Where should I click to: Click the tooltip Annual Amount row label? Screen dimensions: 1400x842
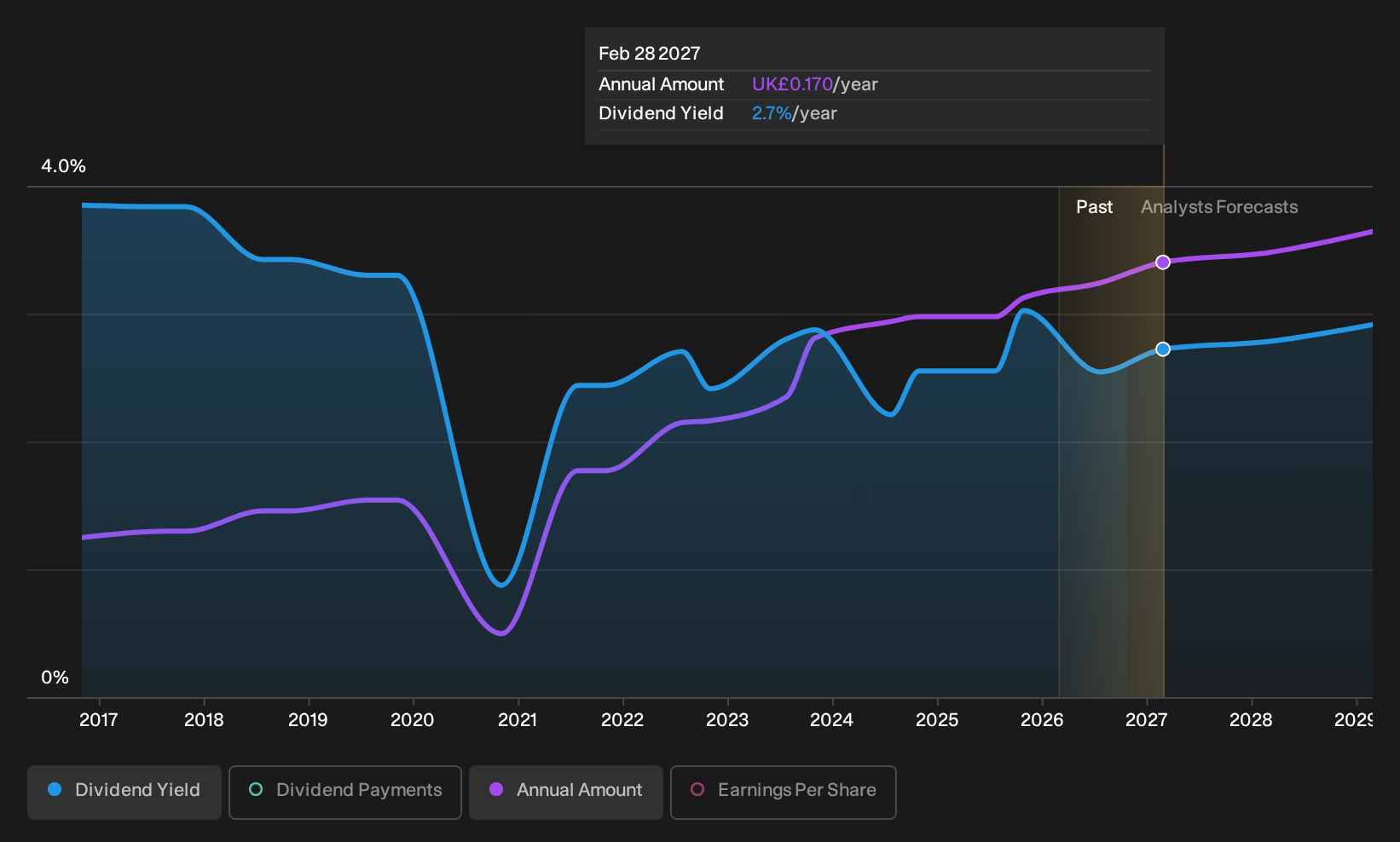[x=662, y=84]
